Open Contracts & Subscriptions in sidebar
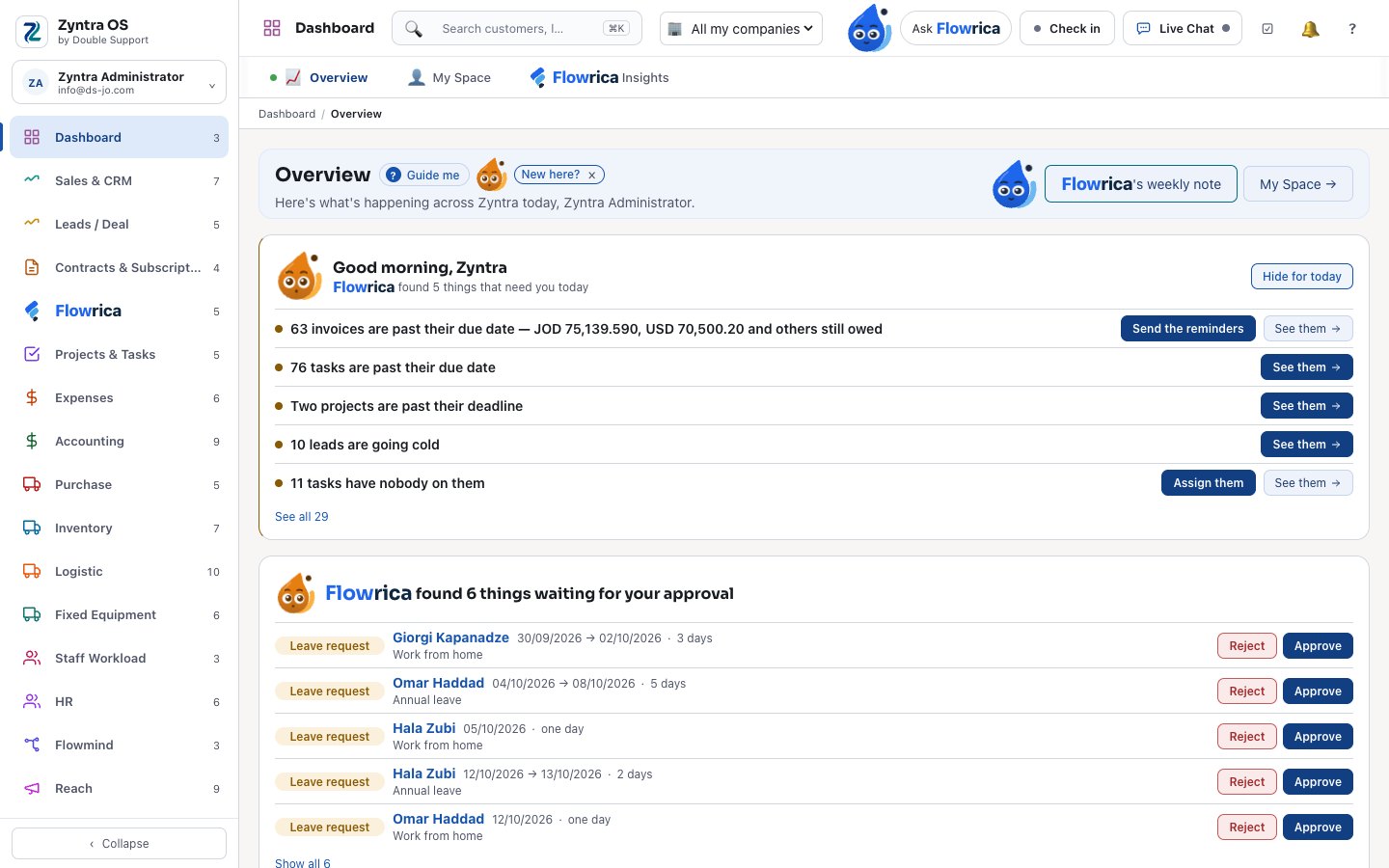The height and width of the screenshot is (868, 1389). tap(120, 267)
